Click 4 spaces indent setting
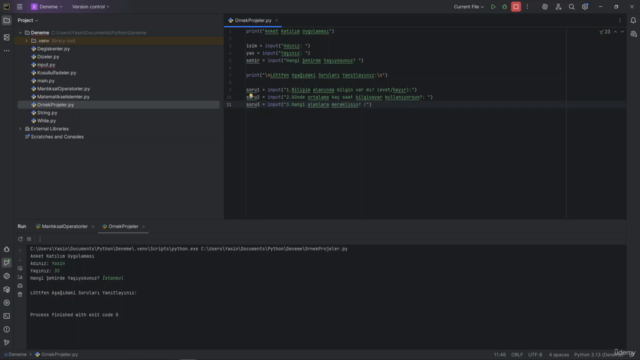 click(559, 355)
